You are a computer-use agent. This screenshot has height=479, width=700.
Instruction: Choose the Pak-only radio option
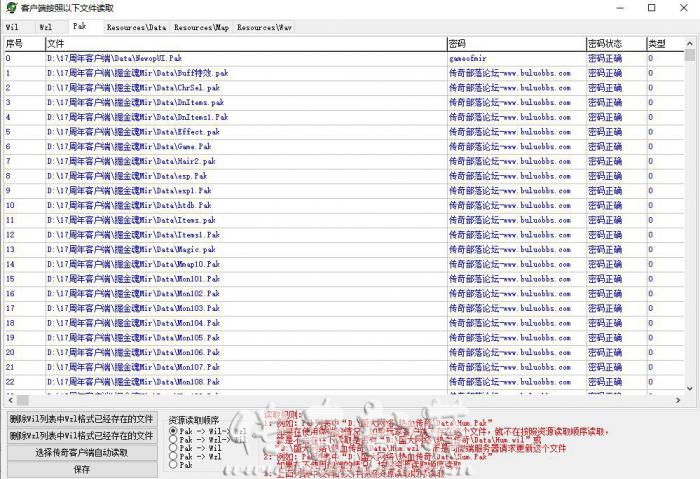click(173, 465)
